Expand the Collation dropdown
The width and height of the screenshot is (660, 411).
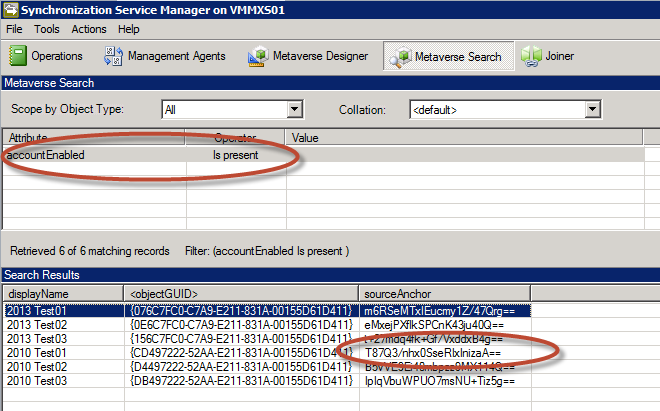click(592, 109)
